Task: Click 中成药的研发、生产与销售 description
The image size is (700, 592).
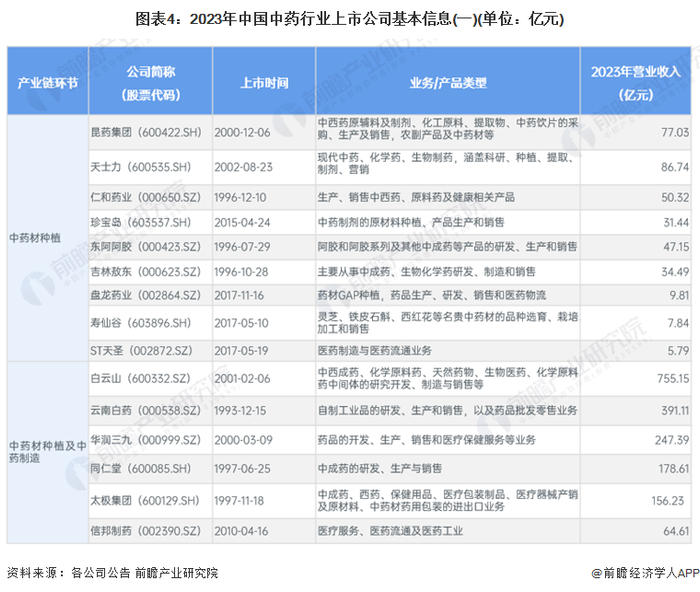Action: pos(379,469)
